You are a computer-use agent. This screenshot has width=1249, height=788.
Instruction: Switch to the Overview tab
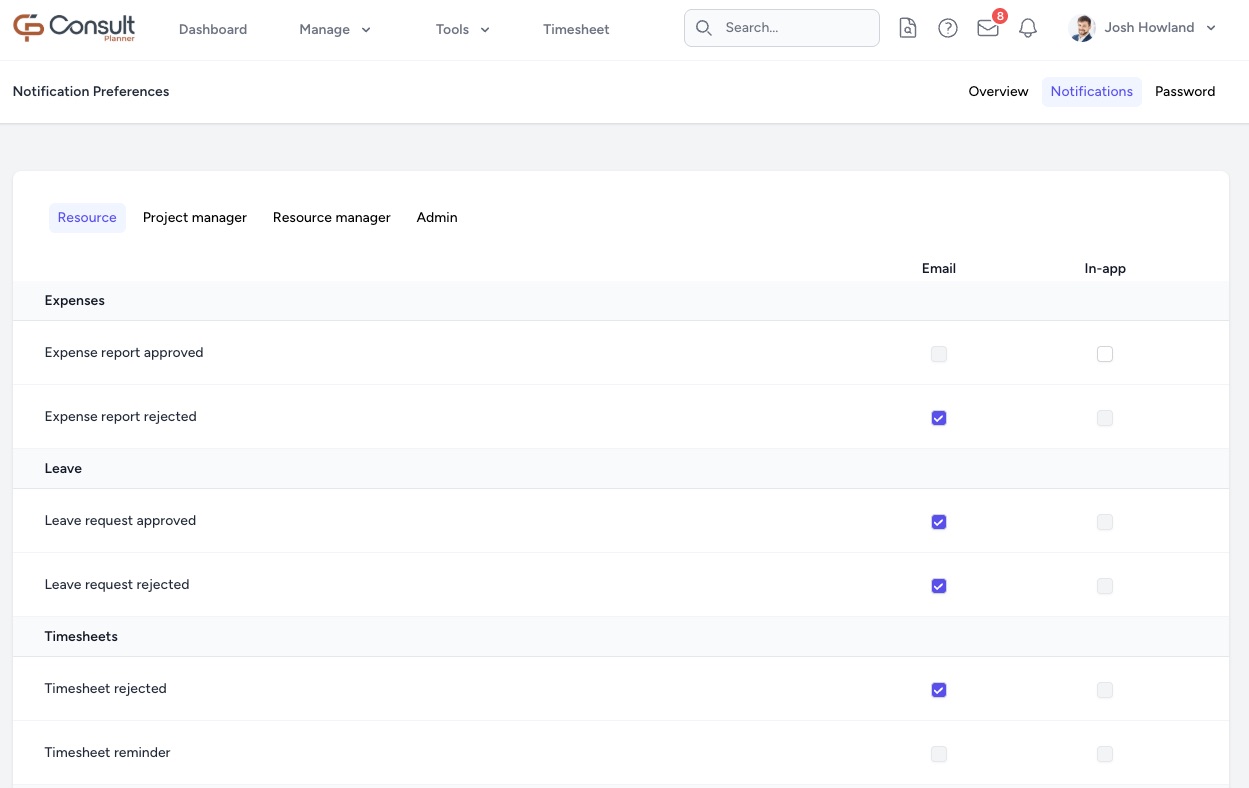click(998, 91)
